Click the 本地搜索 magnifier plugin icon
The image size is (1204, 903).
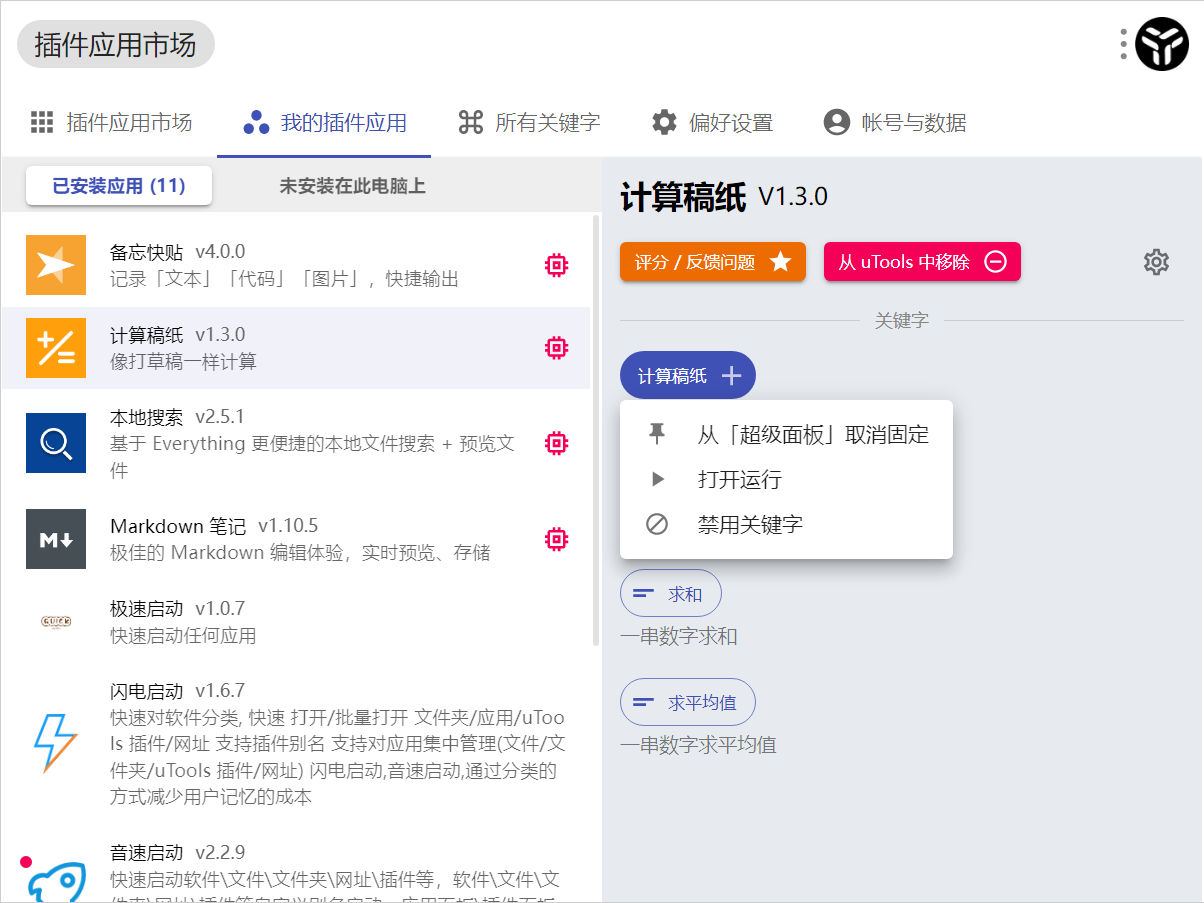point(55,442)
